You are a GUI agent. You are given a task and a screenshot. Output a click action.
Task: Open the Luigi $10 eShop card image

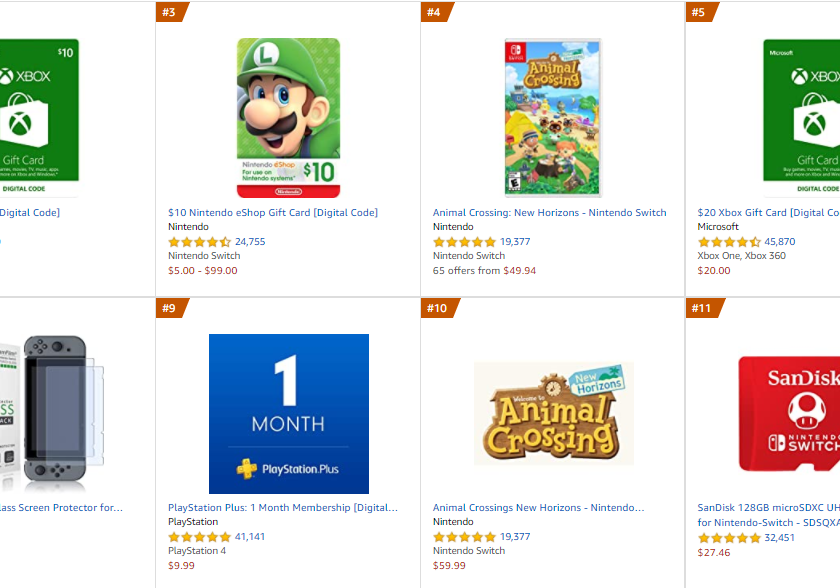[x=288, y=118]
